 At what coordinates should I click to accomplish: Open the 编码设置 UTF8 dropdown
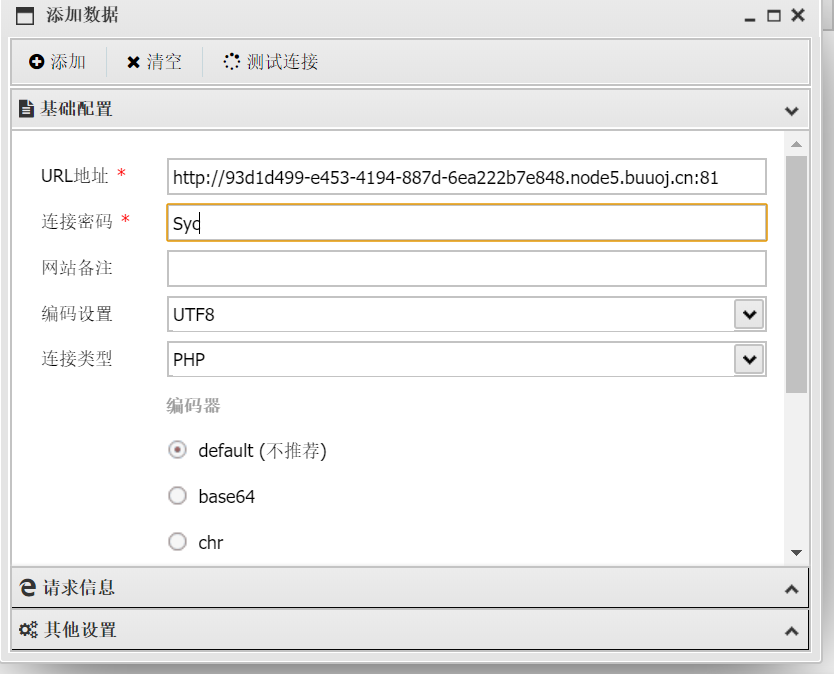[x=749, y=314]
